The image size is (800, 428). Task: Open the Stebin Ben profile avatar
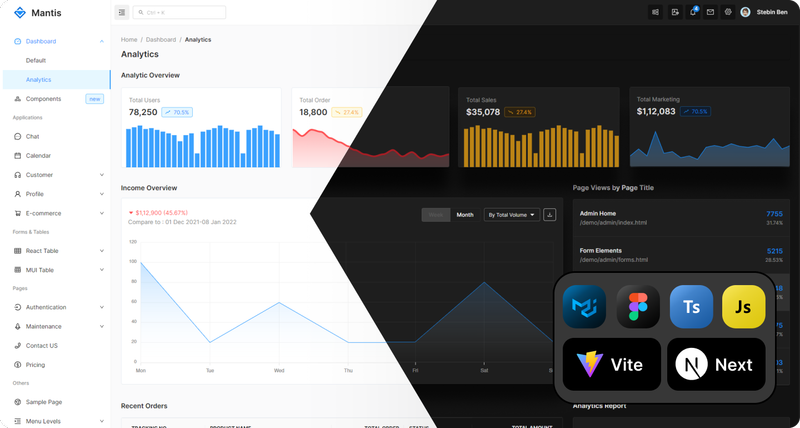745,12
